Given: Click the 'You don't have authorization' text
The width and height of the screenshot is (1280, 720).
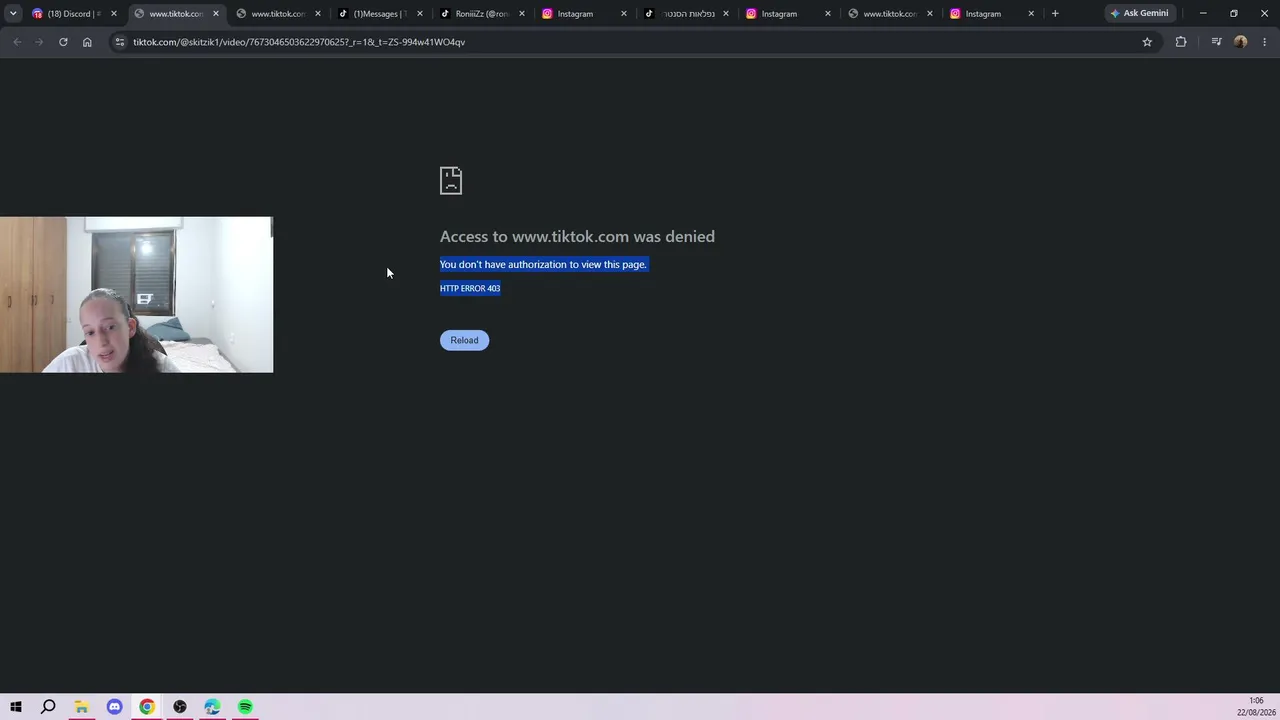Looking at the screenshot, I should pos(543,264).
